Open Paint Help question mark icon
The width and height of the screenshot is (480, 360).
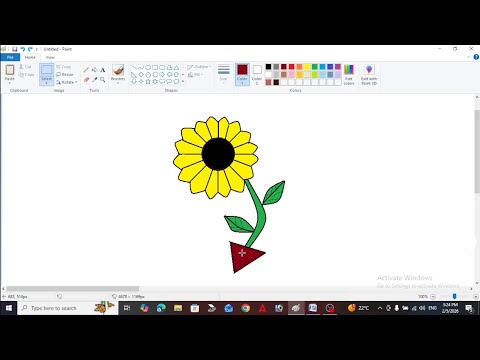click(476, 57)
